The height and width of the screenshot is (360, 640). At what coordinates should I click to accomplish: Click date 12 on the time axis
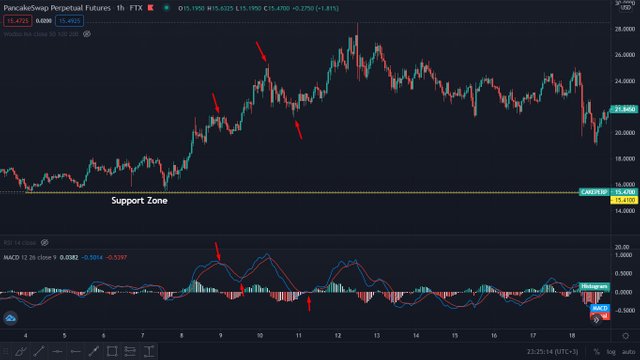338,336
